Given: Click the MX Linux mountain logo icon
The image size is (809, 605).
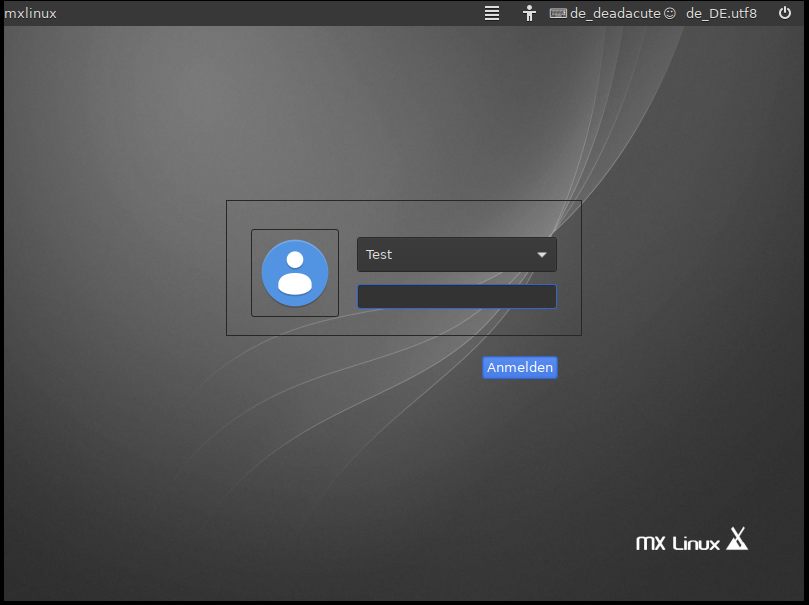Looking at the screenshot, I should (x=738, y=540).
